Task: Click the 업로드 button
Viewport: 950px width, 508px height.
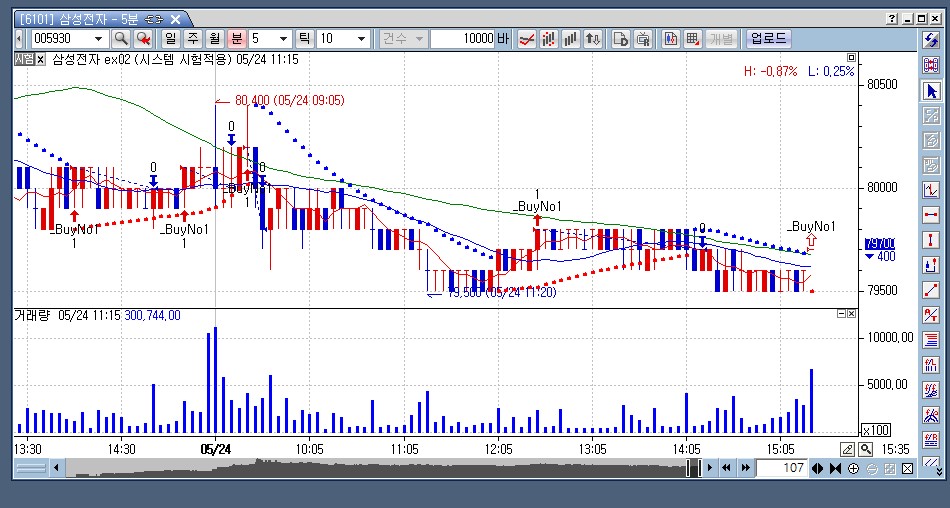Action: (x=769, y=39)
